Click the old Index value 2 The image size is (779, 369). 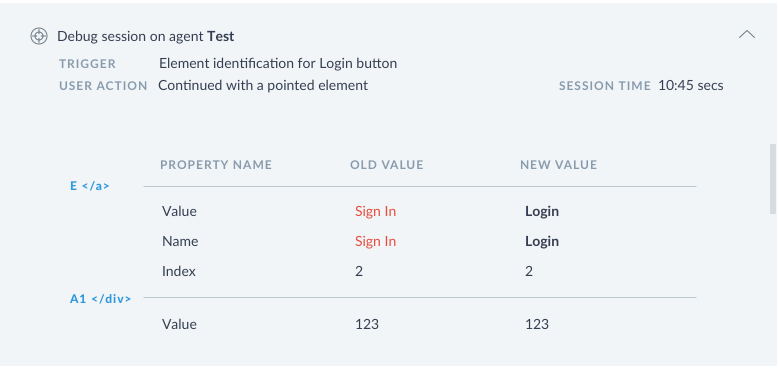359,271
